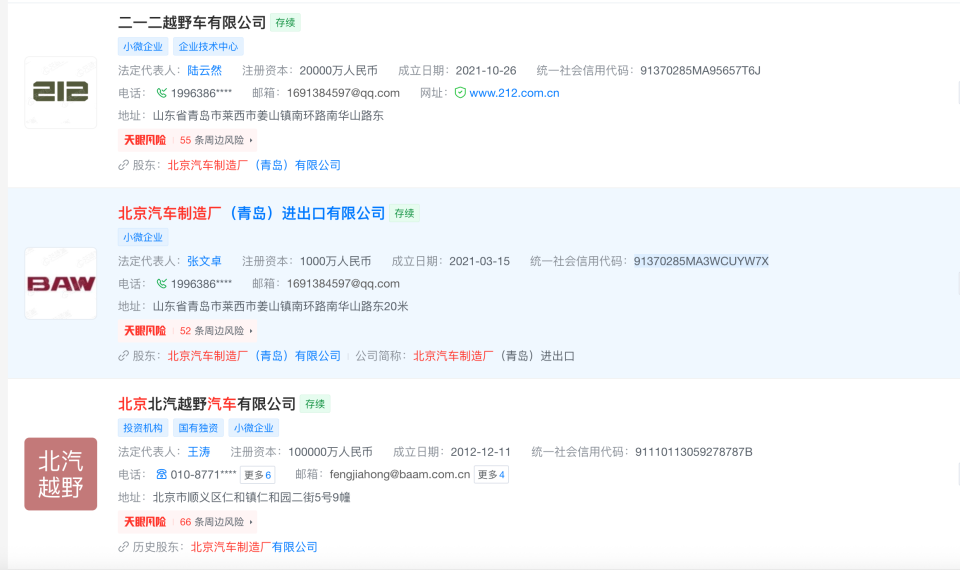Viewport: 960px width, 570px height.
Task: Click the green shield icon beside website
Action: pyautogui.click(x=460, y=93)
